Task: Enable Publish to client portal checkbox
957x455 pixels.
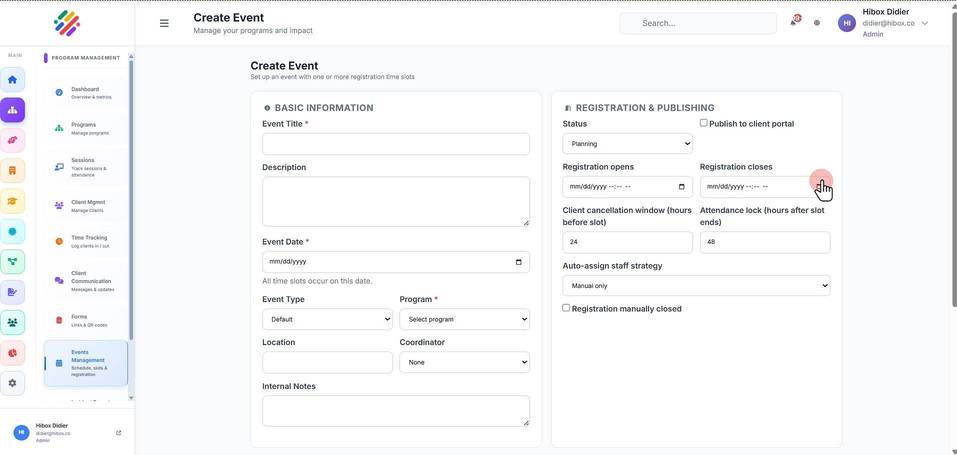Action: [x=704, y=123]
